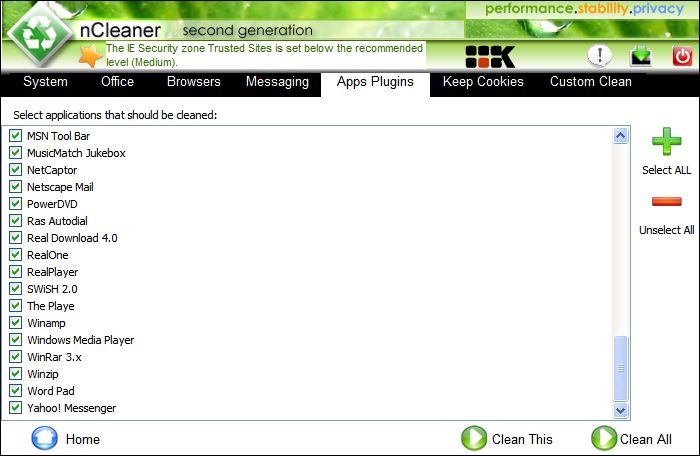Click the nCleaner recycle logo icon

pyautogui.click(x=39, y=34)
